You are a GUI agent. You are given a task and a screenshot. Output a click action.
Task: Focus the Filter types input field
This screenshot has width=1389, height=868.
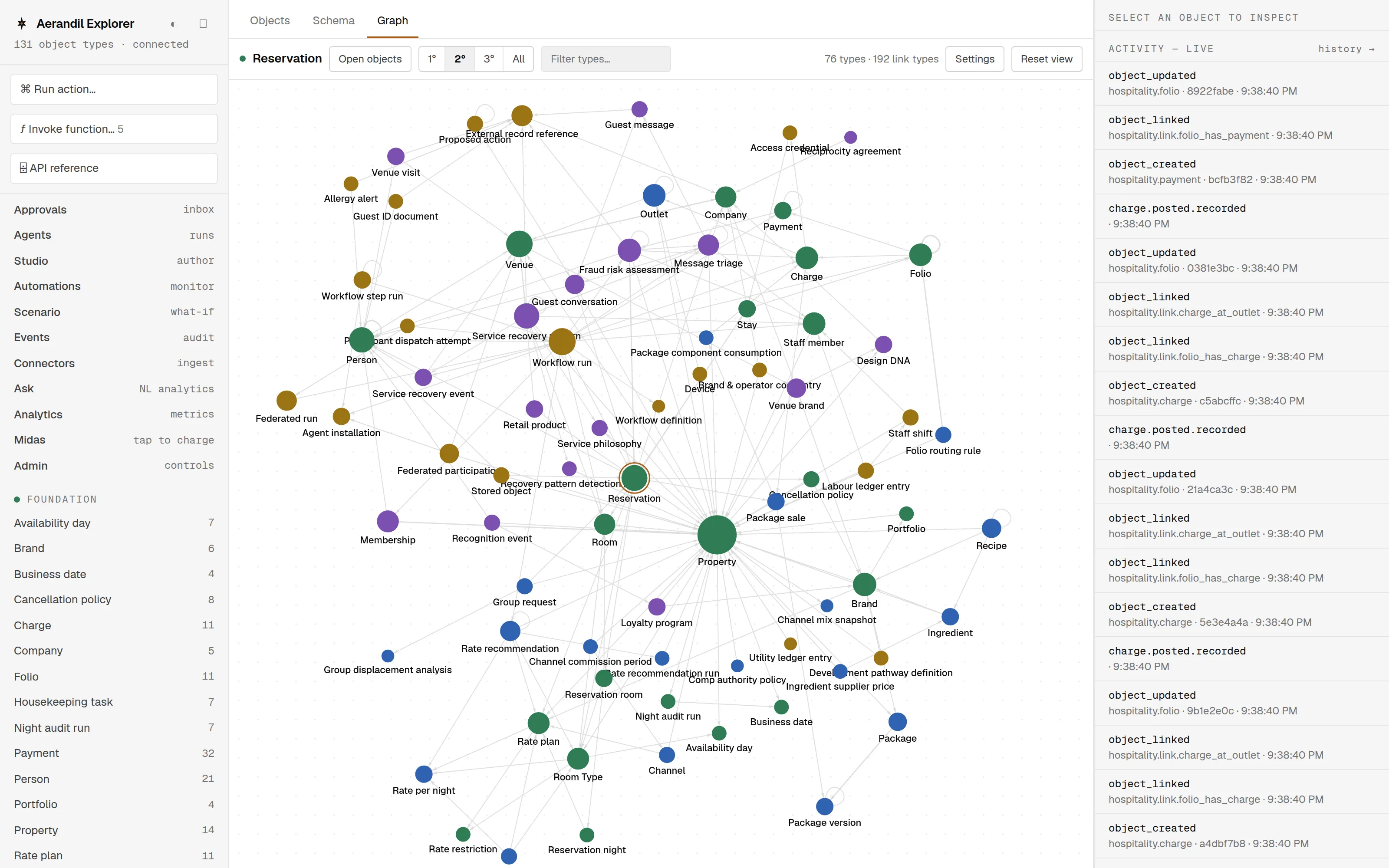pyautogui.click(x=606, y=59)
